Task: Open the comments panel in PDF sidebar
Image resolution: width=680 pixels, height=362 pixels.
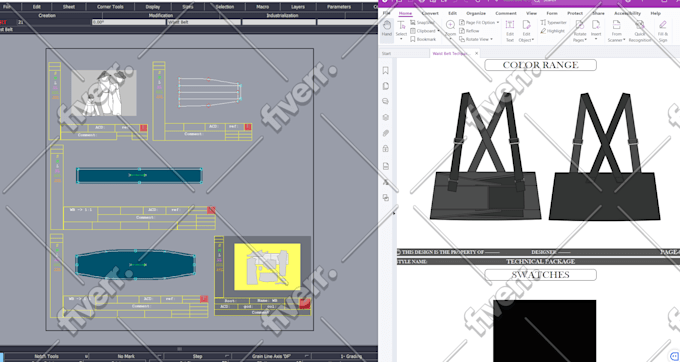Action: coord(386,101)
